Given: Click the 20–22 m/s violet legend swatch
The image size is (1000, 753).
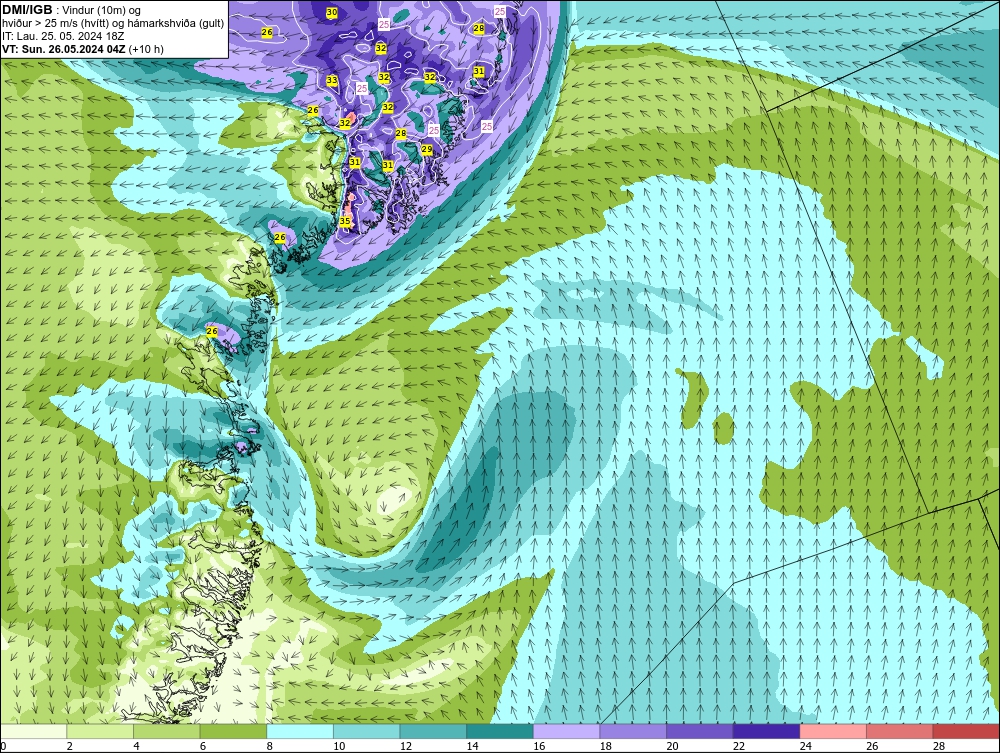Looking at the screenshot, I should pyautogui.click(x=700, y=731).
